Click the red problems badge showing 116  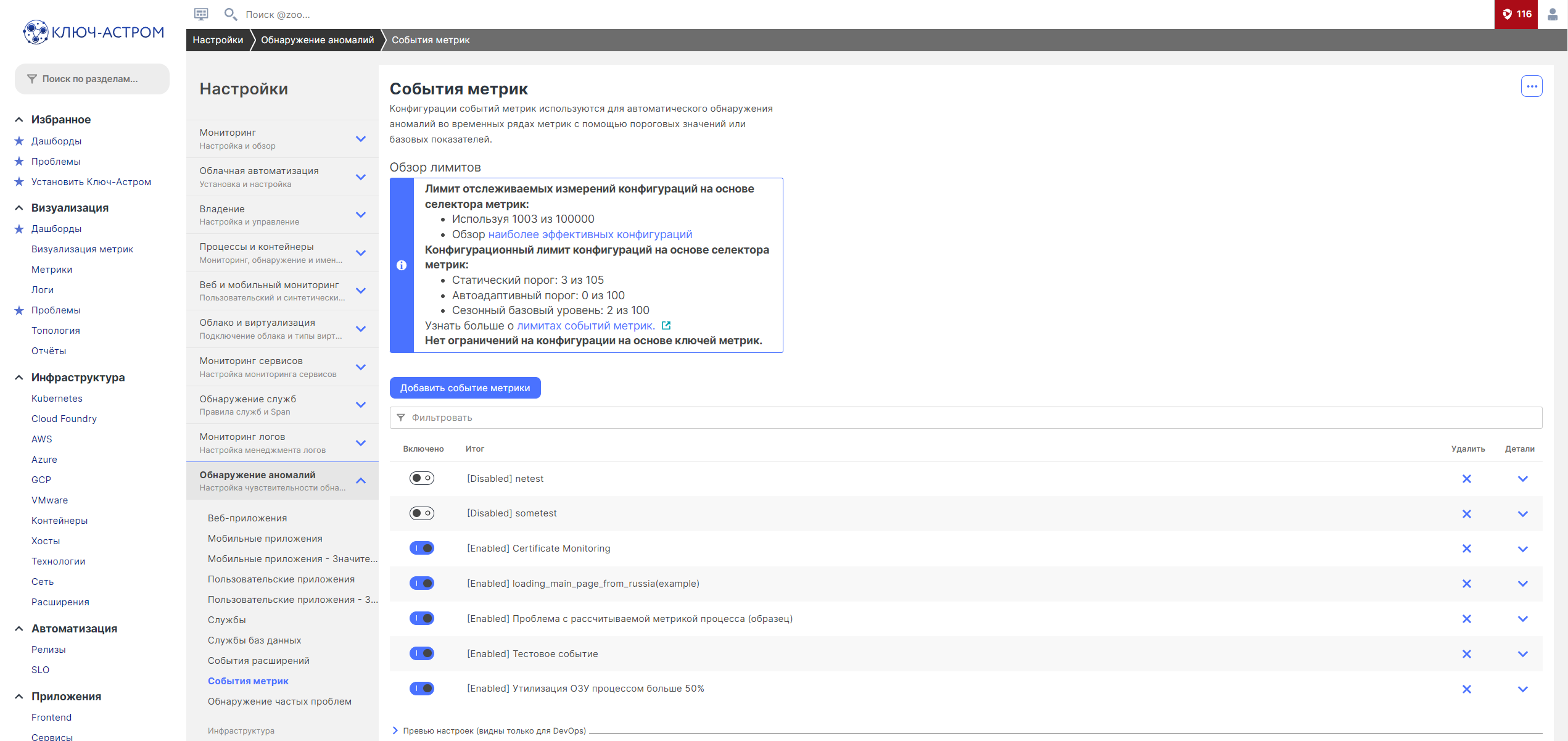1516,14
